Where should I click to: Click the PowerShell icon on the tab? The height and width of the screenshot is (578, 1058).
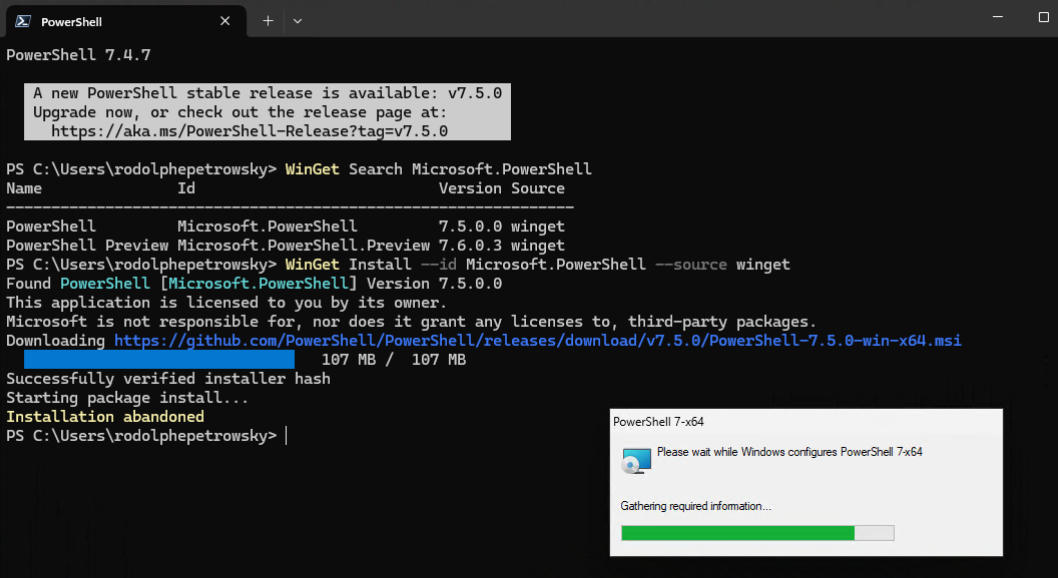[x=23, y=21]
